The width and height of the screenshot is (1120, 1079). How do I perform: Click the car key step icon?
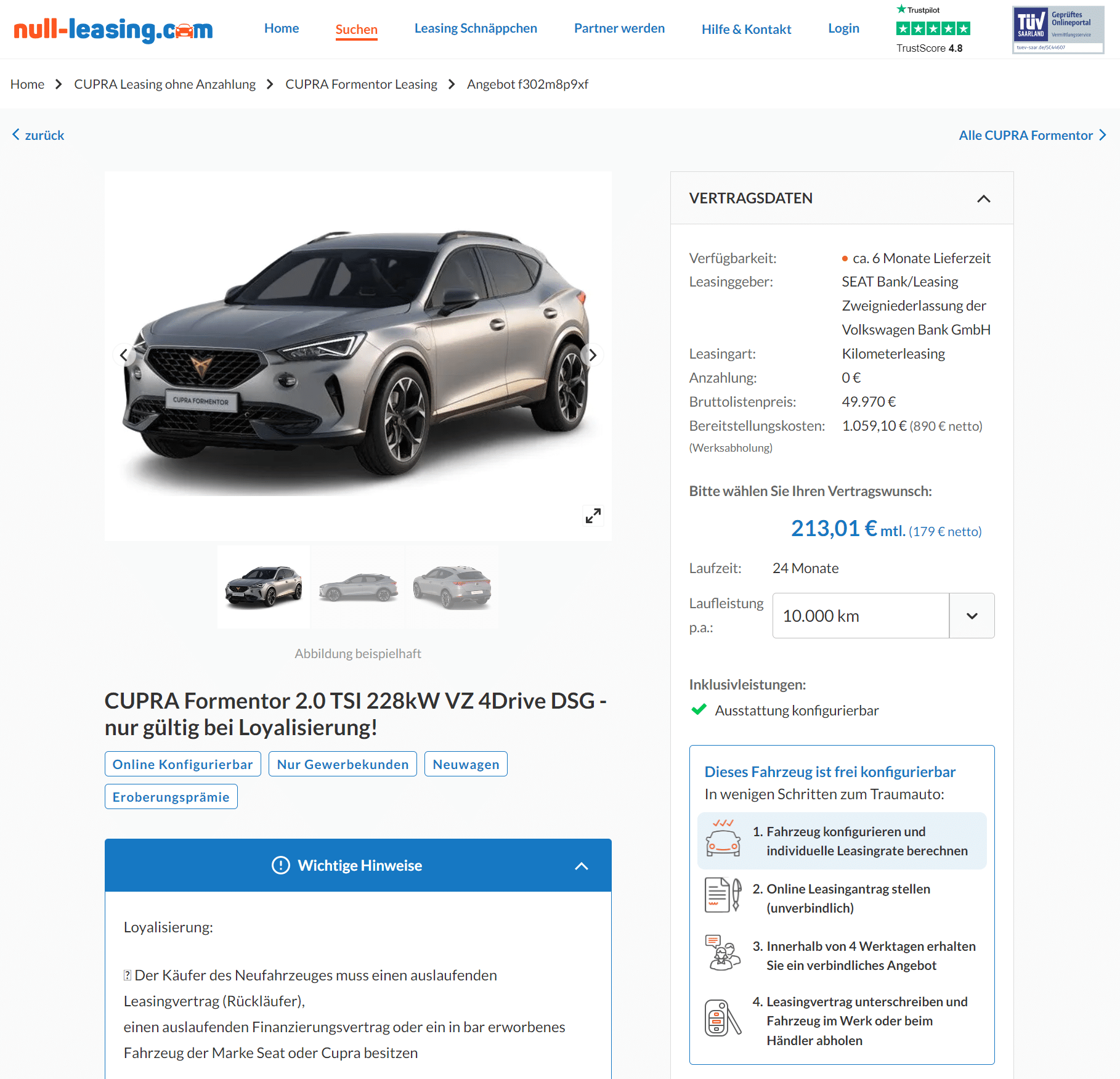click(x=723, y=1018)
